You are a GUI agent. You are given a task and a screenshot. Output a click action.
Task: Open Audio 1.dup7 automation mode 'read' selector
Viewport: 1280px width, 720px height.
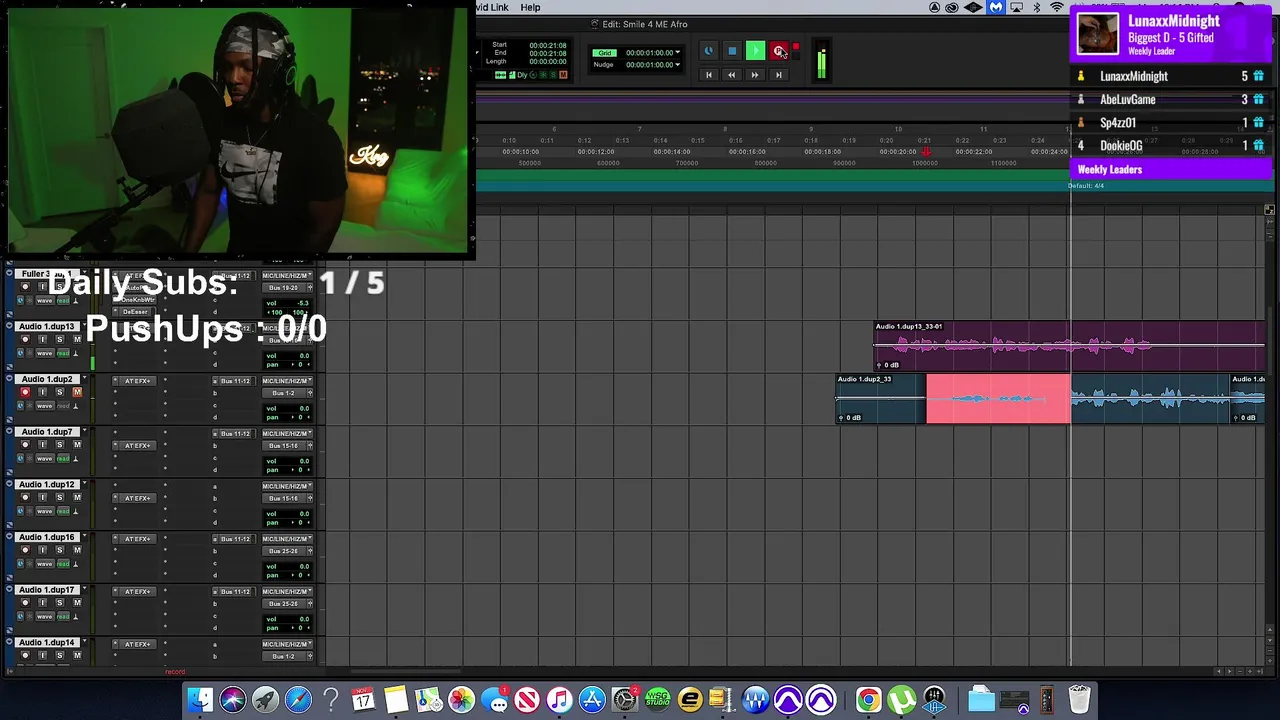tap(63, 459)
